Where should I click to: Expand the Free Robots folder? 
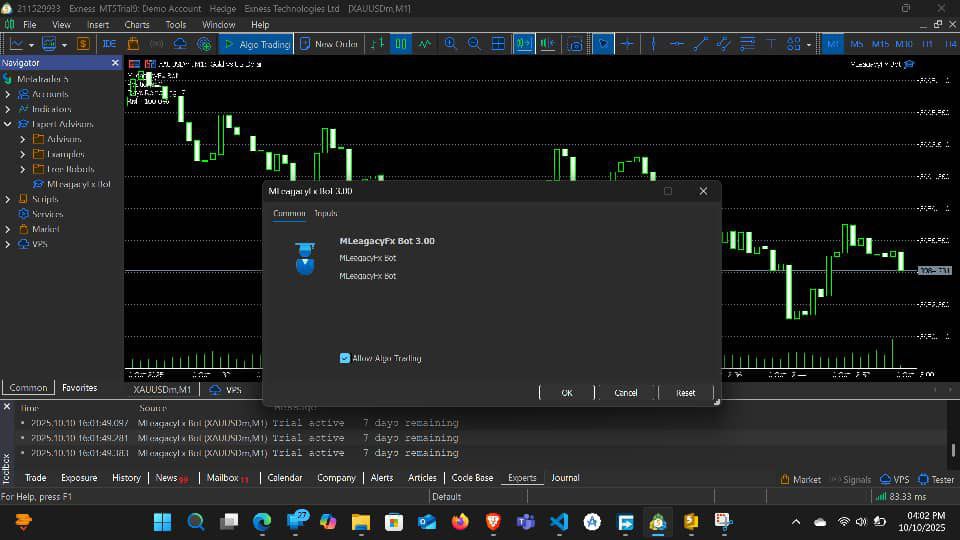pos(23,169)
